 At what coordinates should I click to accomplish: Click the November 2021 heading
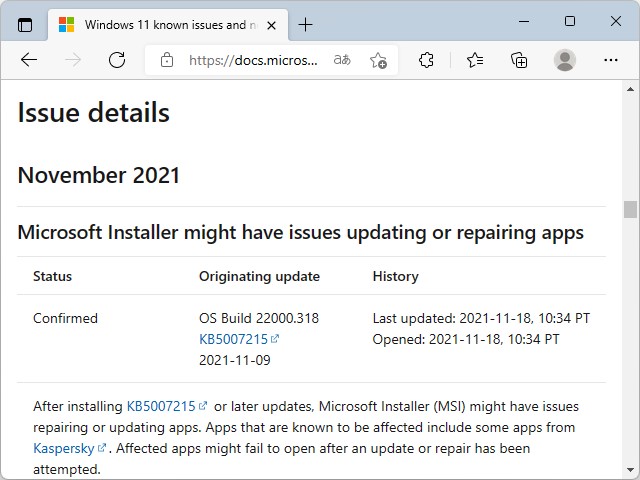click(99, 175)
